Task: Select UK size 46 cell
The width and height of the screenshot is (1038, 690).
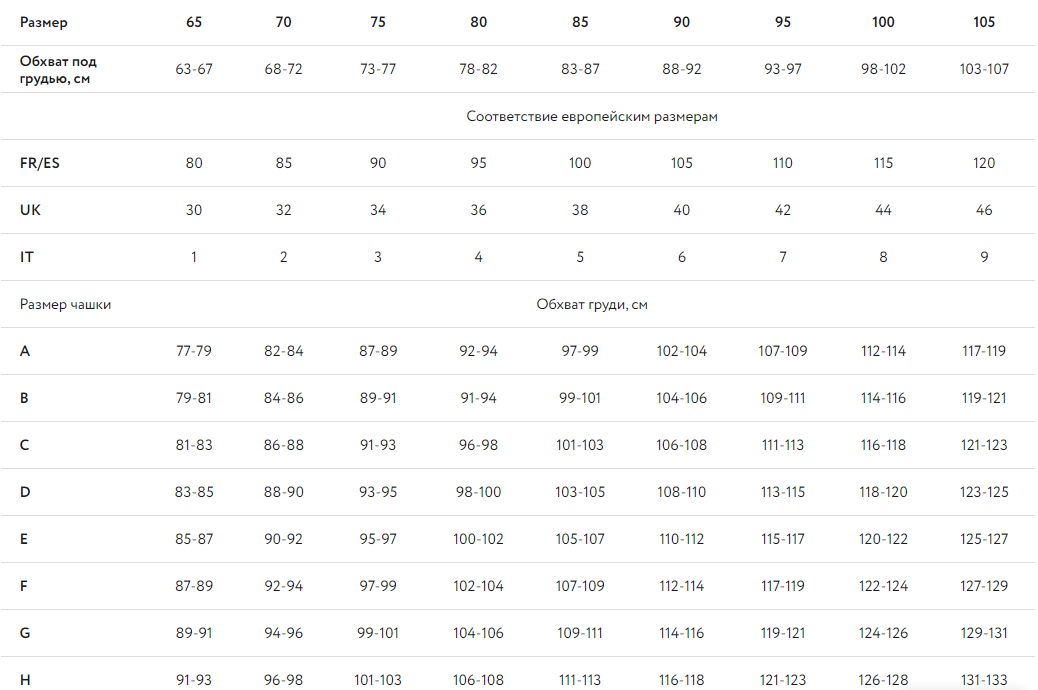Action: coord(984,210)
